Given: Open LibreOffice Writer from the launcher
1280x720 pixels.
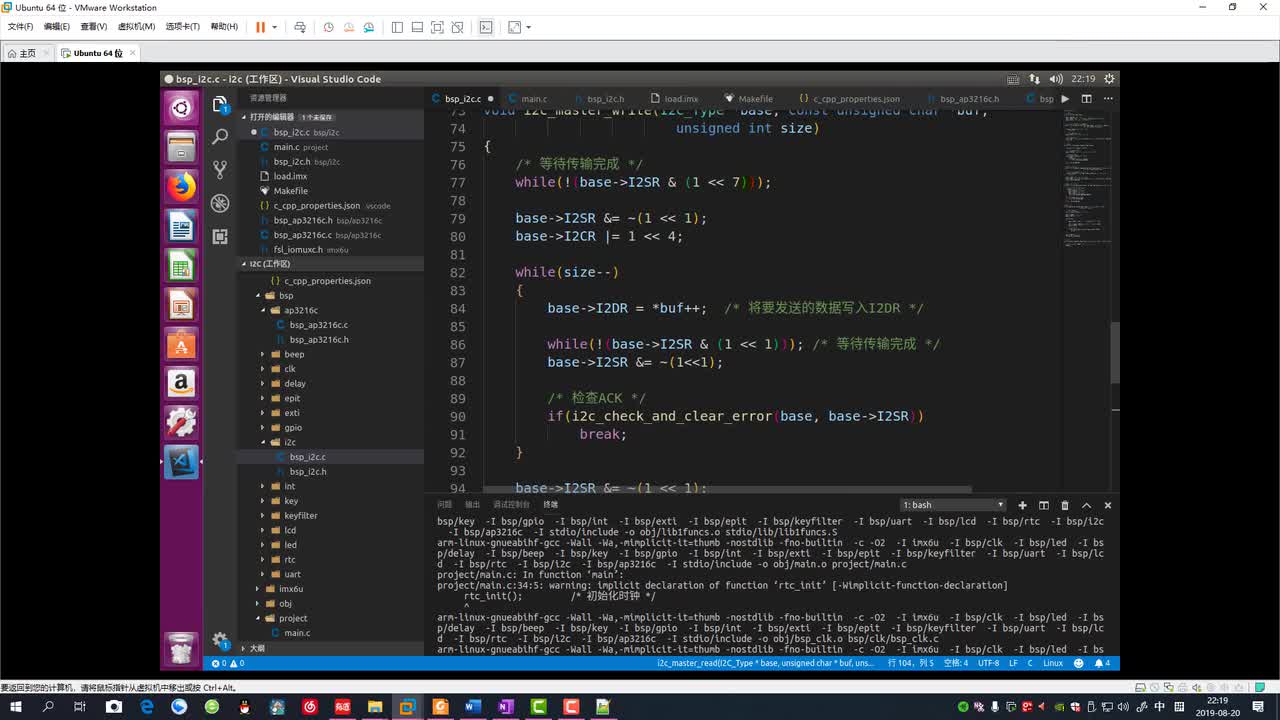Looking at the screenshot, I should click(181, 227).
